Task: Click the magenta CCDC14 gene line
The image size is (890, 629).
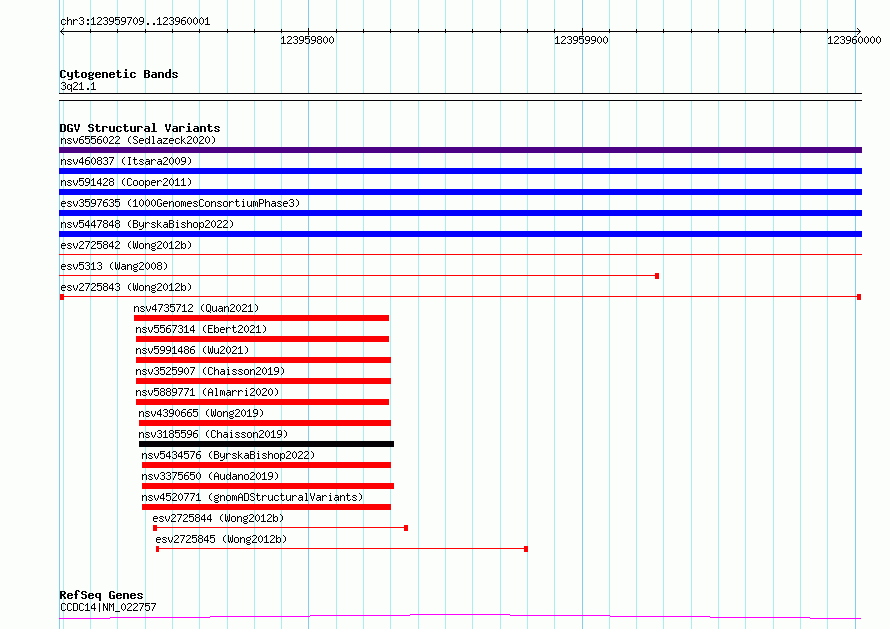Action: coord(460,616)
